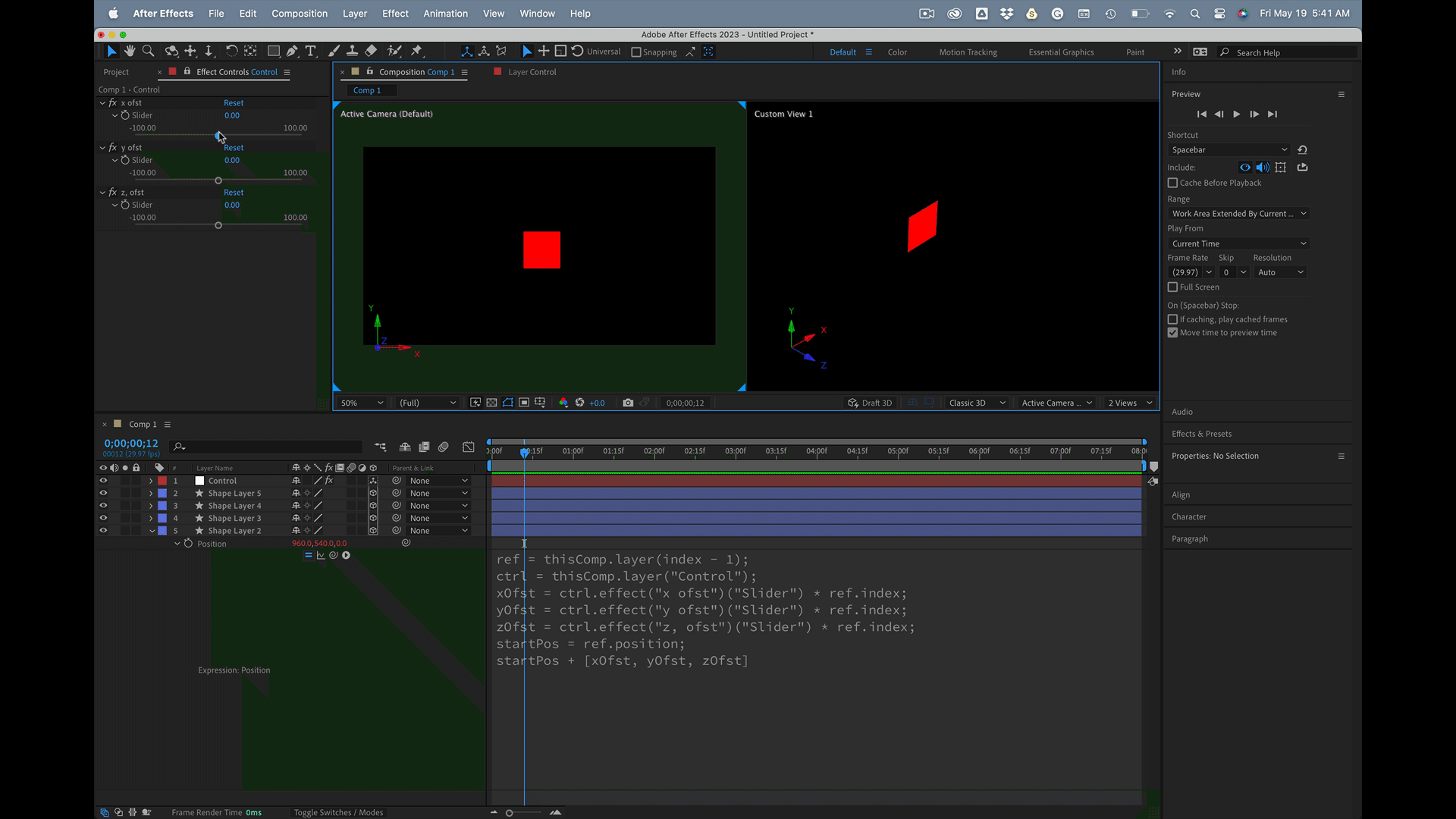Open the 2 Views layout dropdown
Screen dimensions: 1456x819
pyautogui.click(x=1129, y=403)
